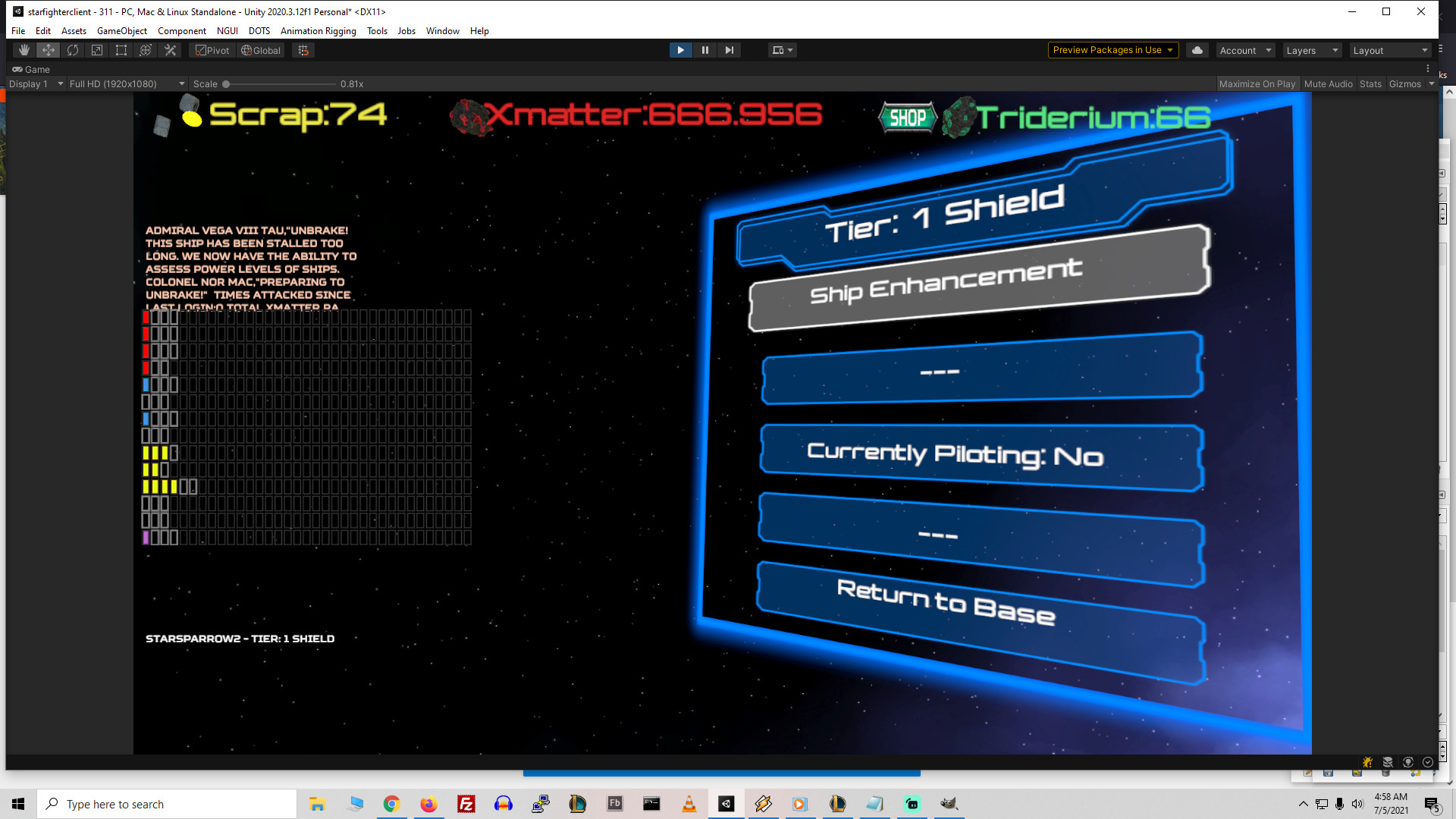Toggle Global handle rotation
The image size is (1456, 819).
[261, 50]
